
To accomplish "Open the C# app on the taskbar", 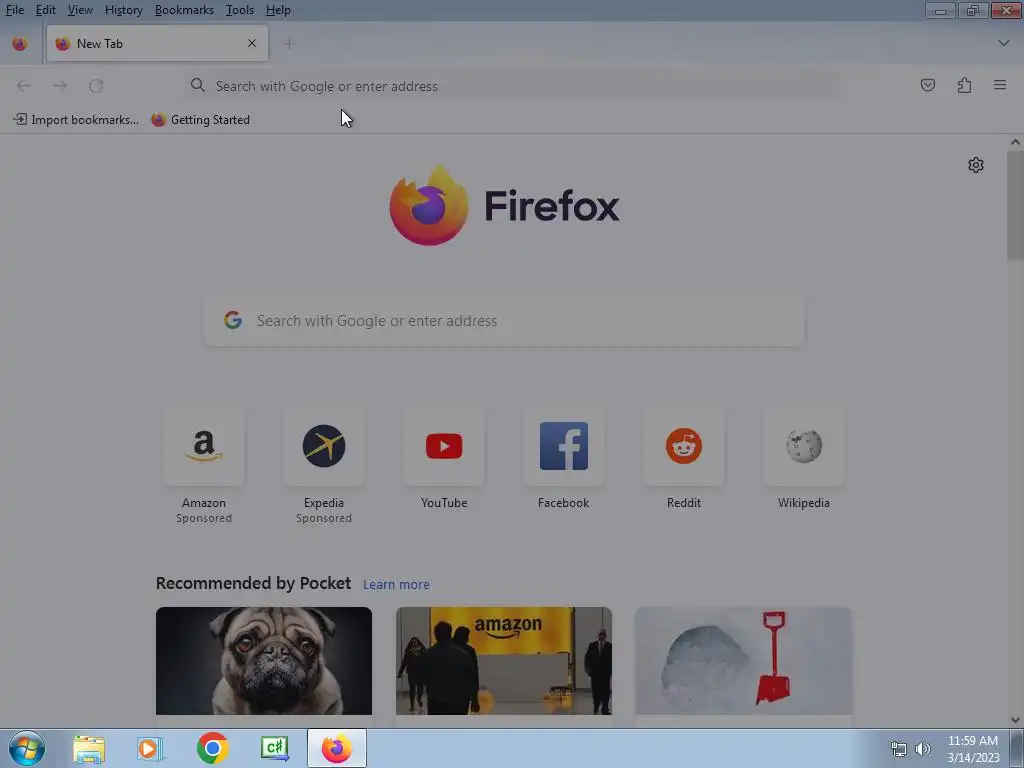I will click(274, 748).
